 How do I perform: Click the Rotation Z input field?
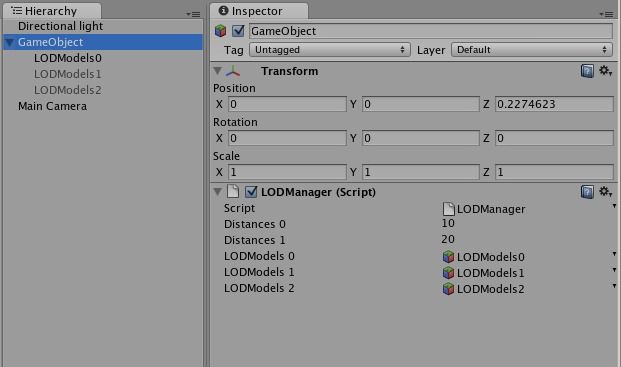pos(554,138)
